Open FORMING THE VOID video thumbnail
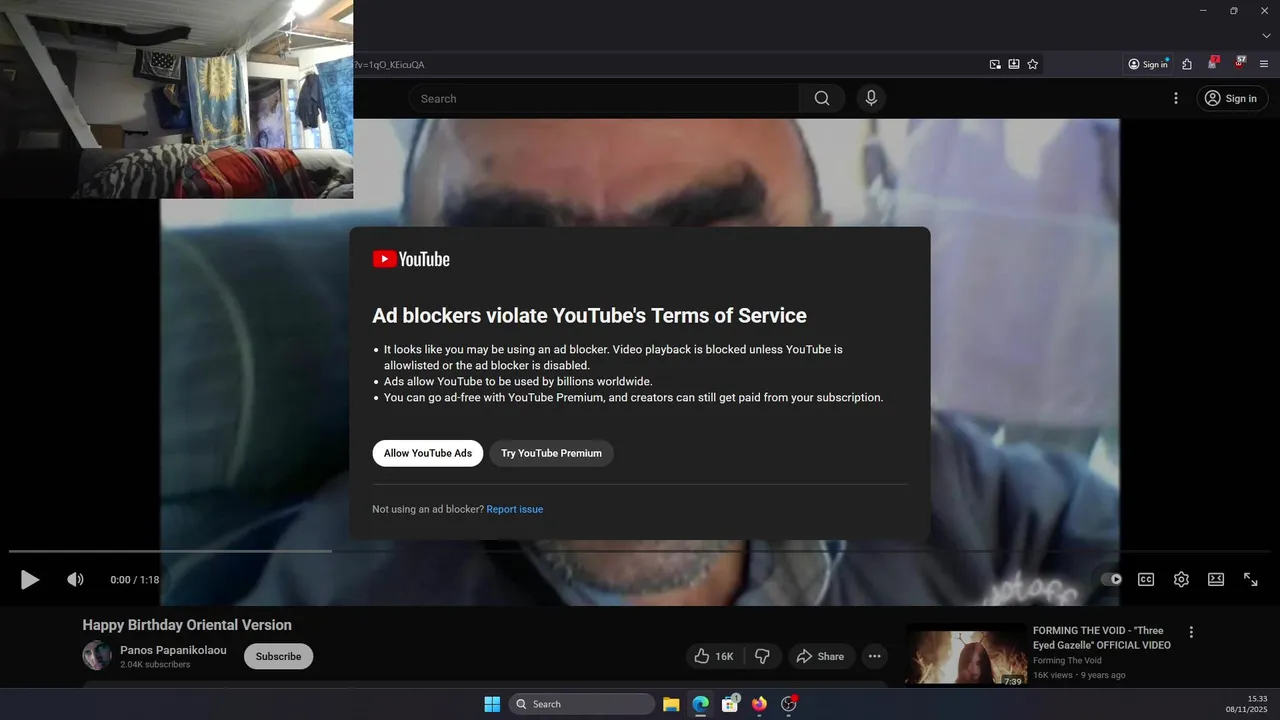The image size is (1280, 720). pyautogui.click(x=965, y=656)
